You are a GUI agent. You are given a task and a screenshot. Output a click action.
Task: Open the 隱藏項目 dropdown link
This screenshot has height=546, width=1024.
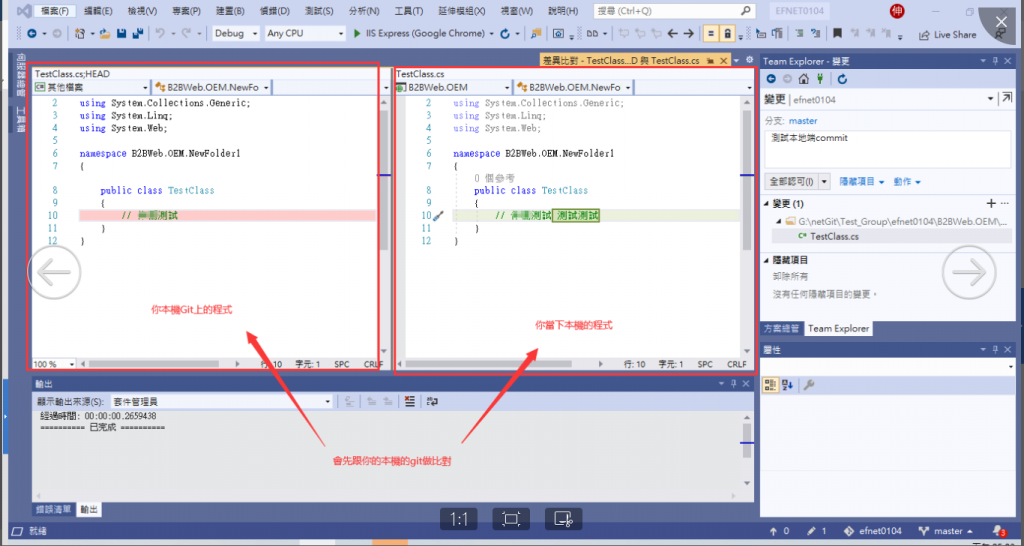pyautogui.click(x=862, y=182)
